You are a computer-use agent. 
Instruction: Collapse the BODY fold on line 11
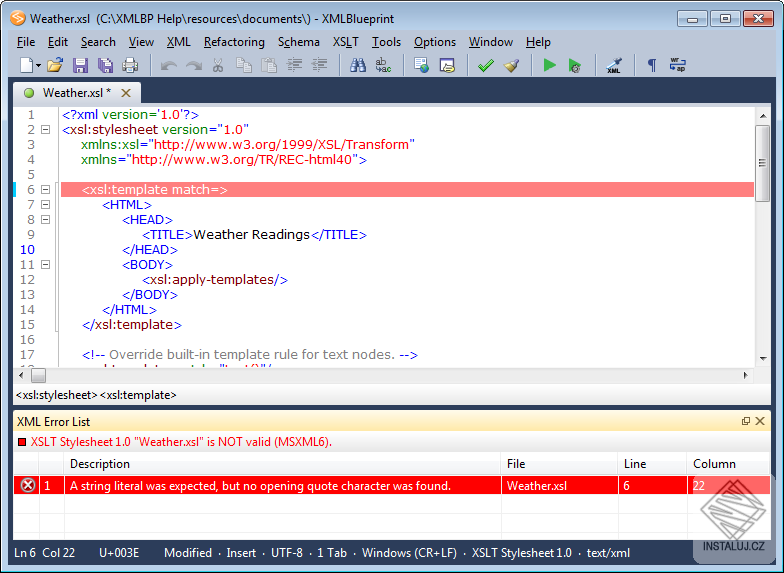[x=45, y=265]
